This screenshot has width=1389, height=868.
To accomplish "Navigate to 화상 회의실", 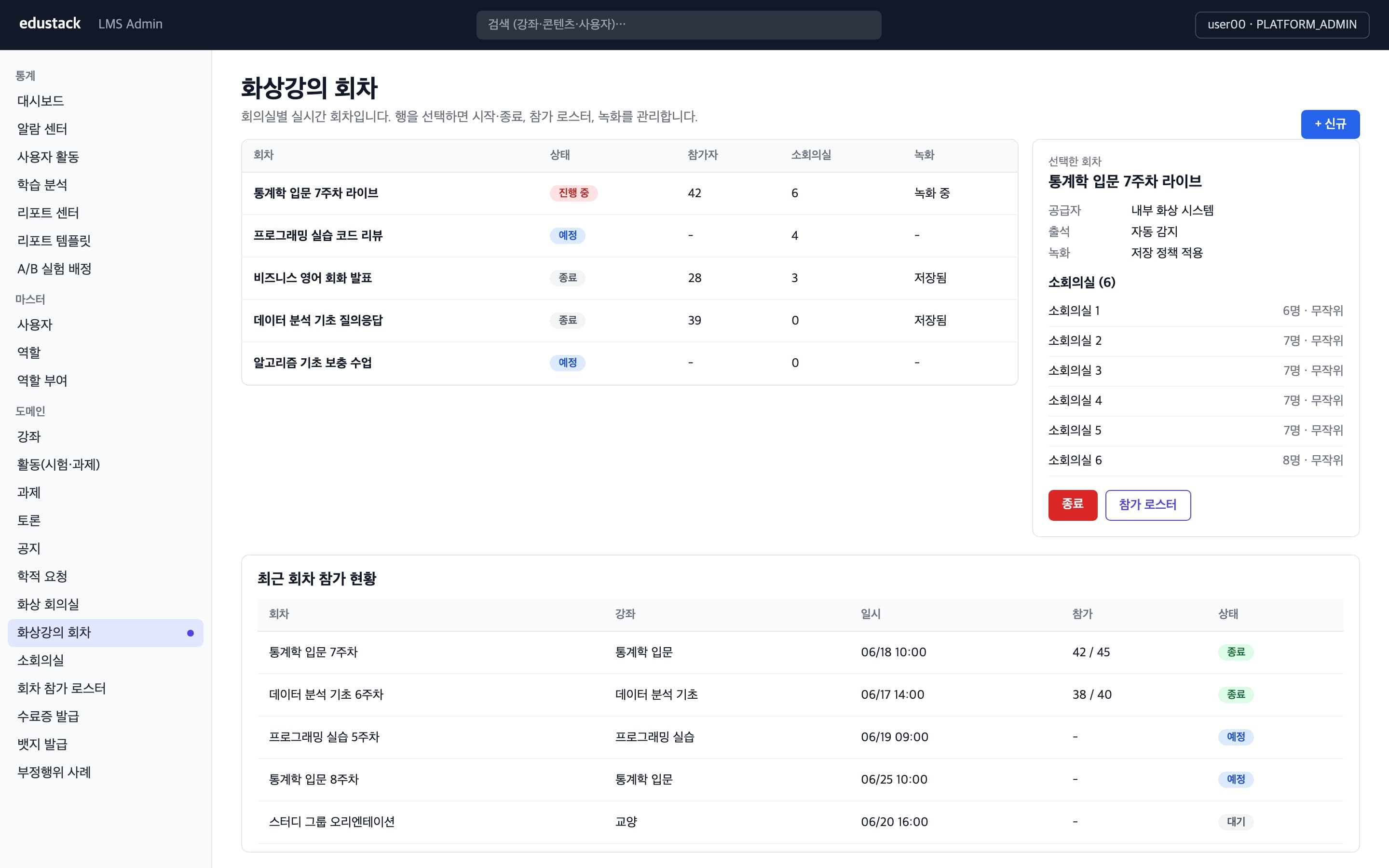I will tap(106, 605).
